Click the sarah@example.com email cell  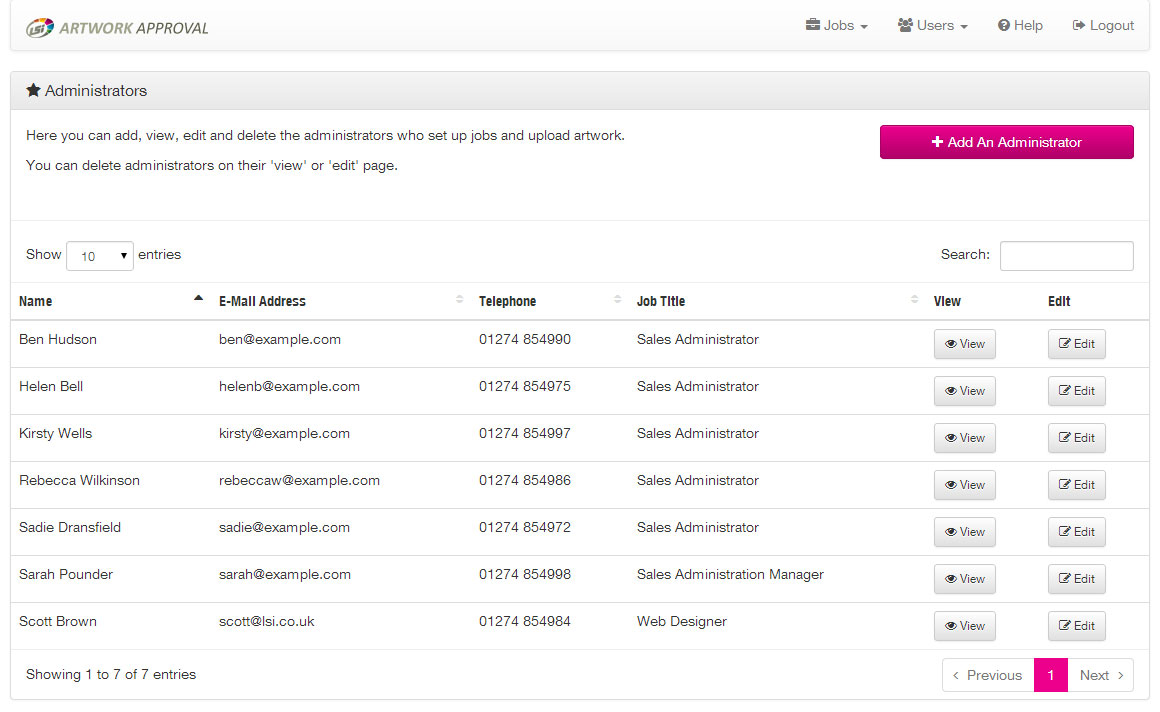click(285, 574)
